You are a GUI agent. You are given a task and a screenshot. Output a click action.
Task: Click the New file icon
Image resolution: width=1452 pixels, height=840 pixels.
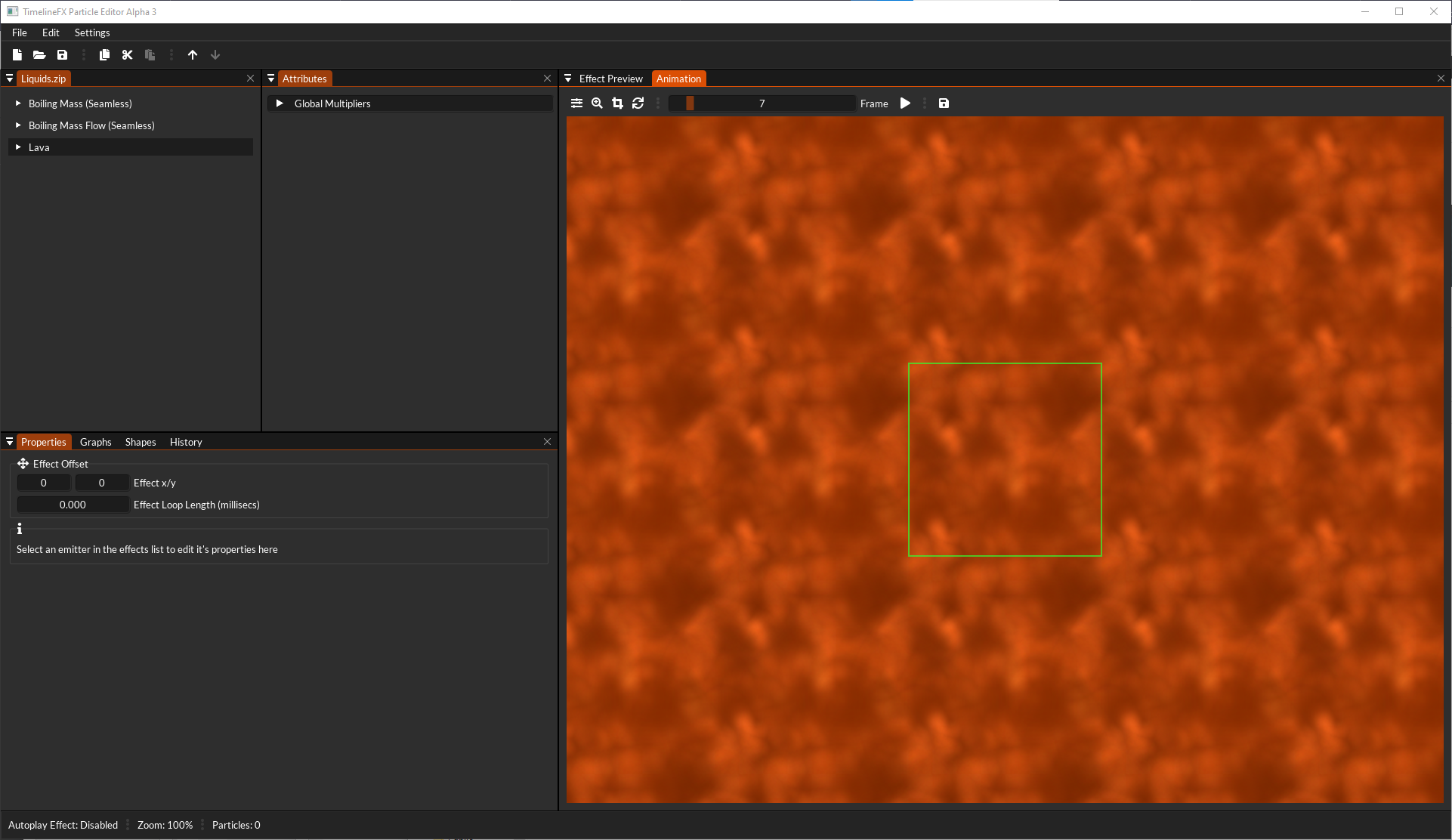pyautogui.click(x=17, y=54)
